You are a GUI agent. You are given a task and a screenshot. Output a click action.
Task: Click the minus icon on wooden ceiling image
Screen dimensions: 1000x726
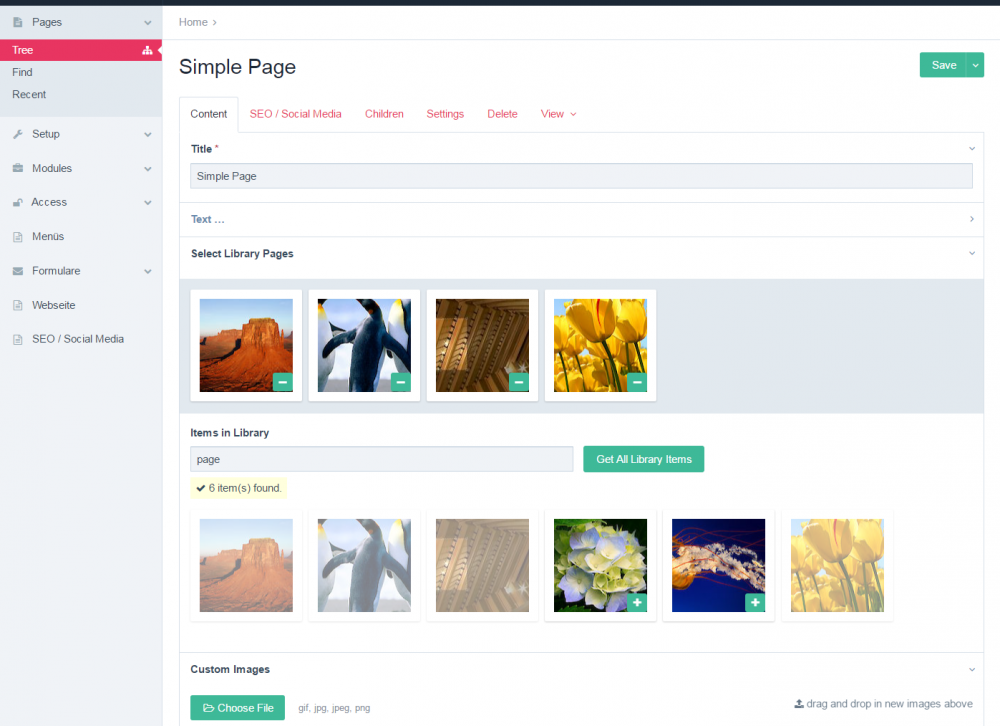pos(518,382)
